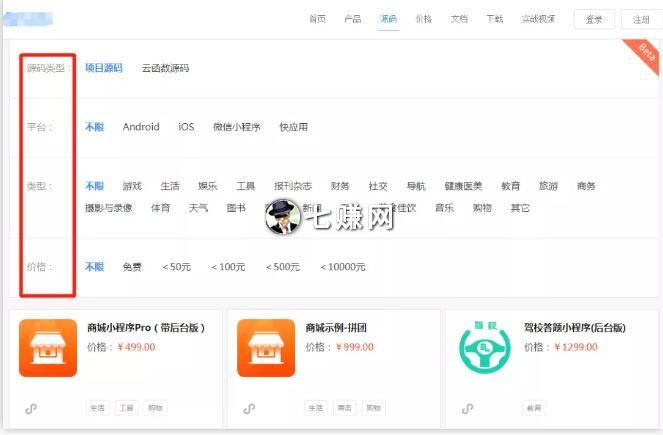This screenshot has width=663, height=435.
Task: Filter price under 500元
Action: [283, 267]
